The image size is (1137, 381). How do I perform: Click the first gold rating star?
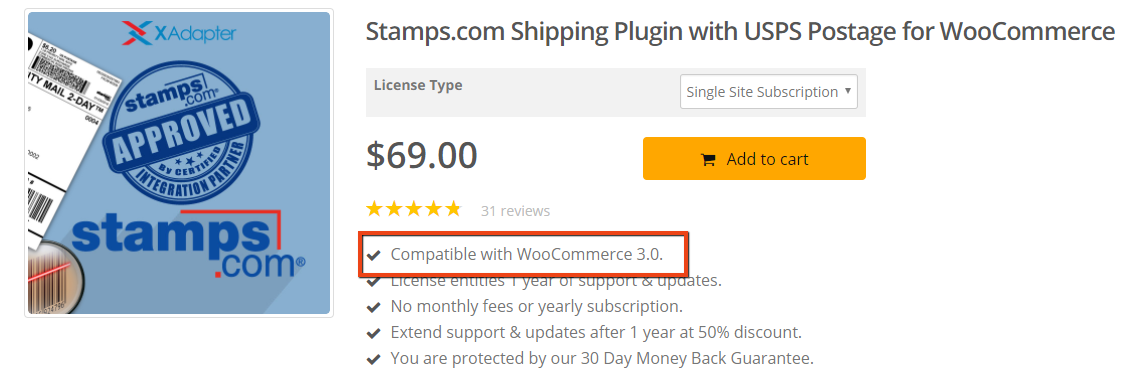(x=375, y=210)
